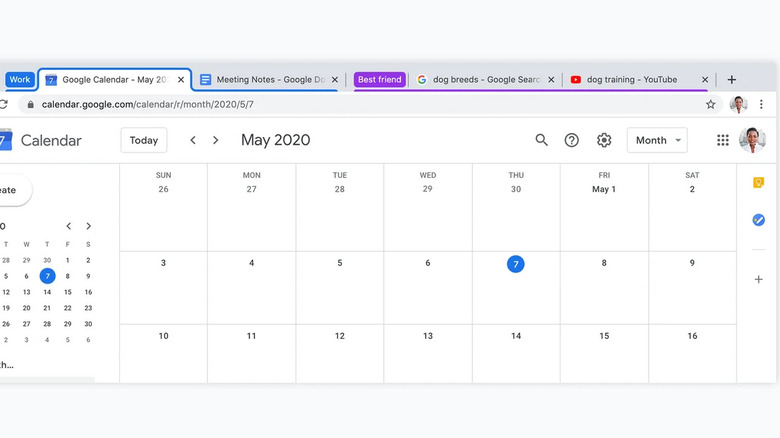The height and width of the screenshot is (438, 780).
Task: Select 21 in the mini calendar
Action: (47, 308)
